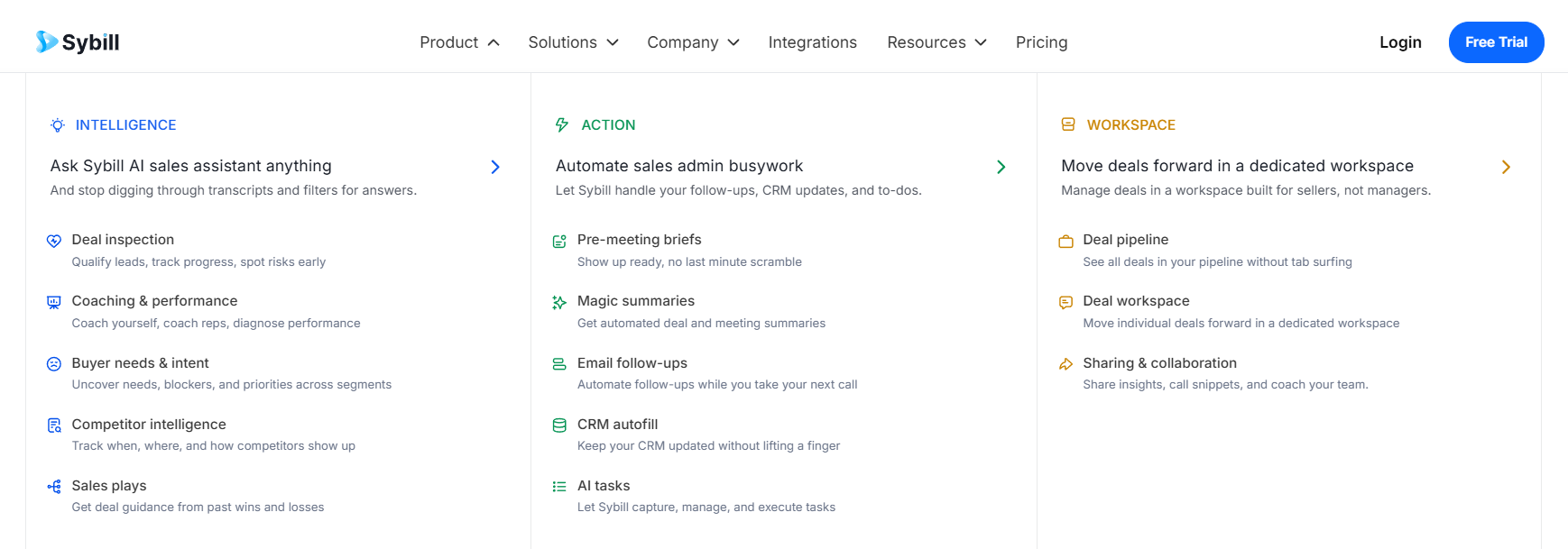Click the orange arrow beside Move deals forward
Image resolution: width=1568 pixels, height=549 pixels.
[1506, 167]
